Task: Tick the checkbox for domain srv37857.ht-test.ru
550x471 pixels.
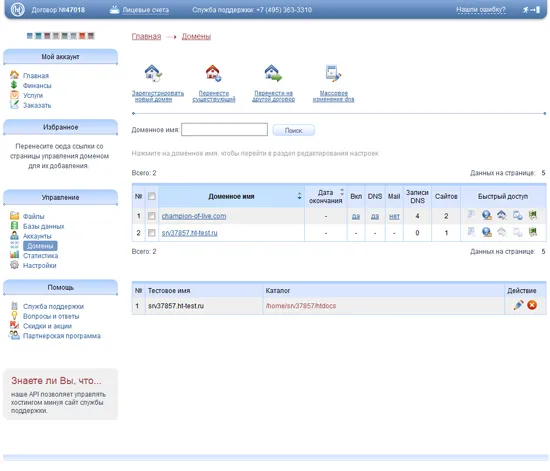Action: tap(152, 233)
